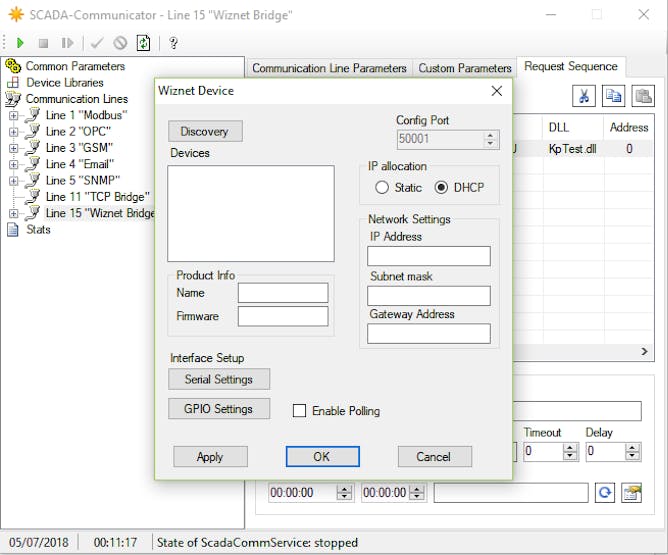Open GPIO Settings
The image size is (668, 555).
(219, 409)
